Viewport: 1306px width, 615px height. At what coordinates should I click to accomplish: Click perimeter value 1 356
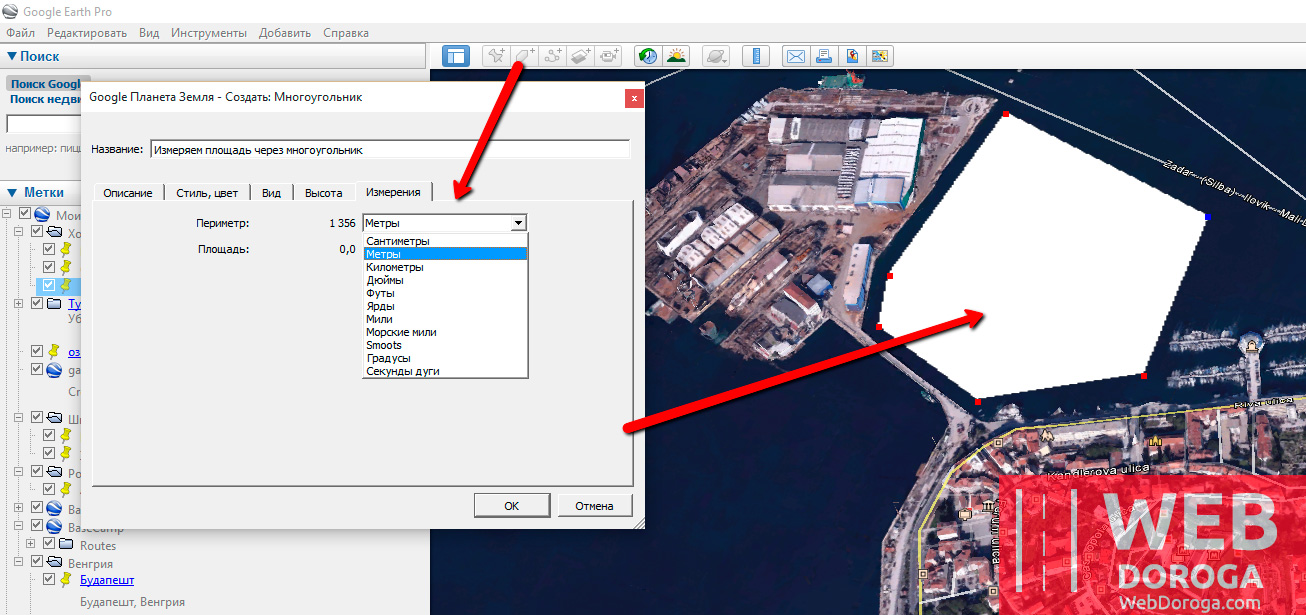[342, 223]
